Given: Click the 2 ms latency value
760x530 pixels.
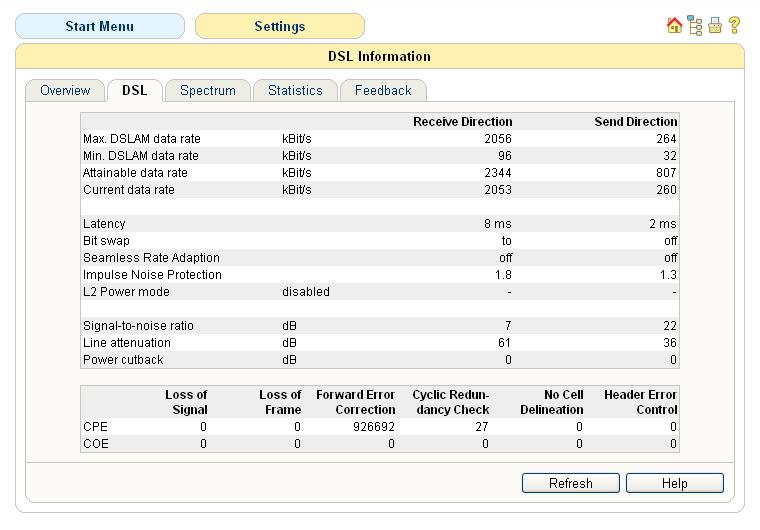Looking at the screenshot, I should click(663, 224).
